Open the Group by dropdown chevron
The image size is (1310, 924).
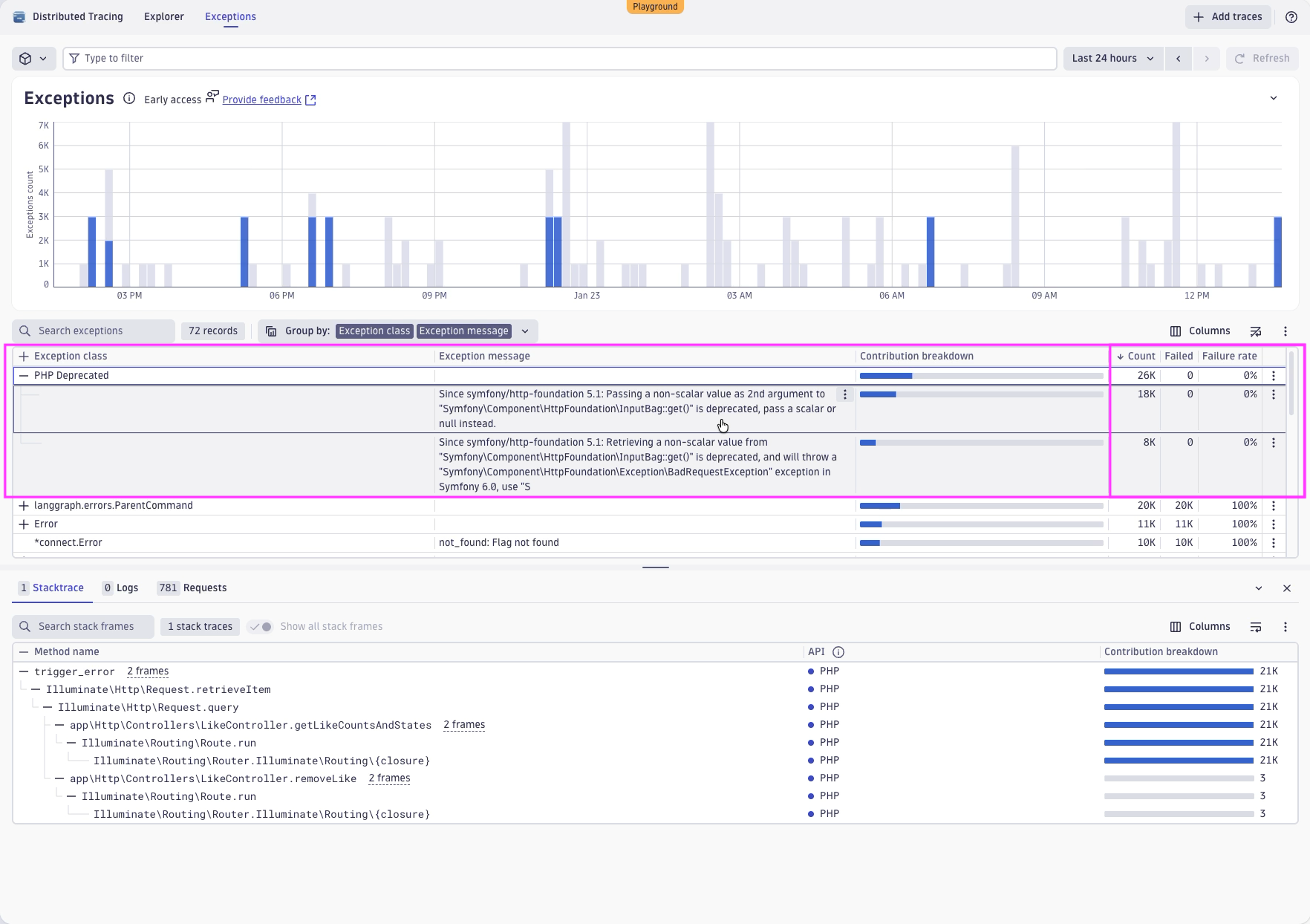point(525,331)
